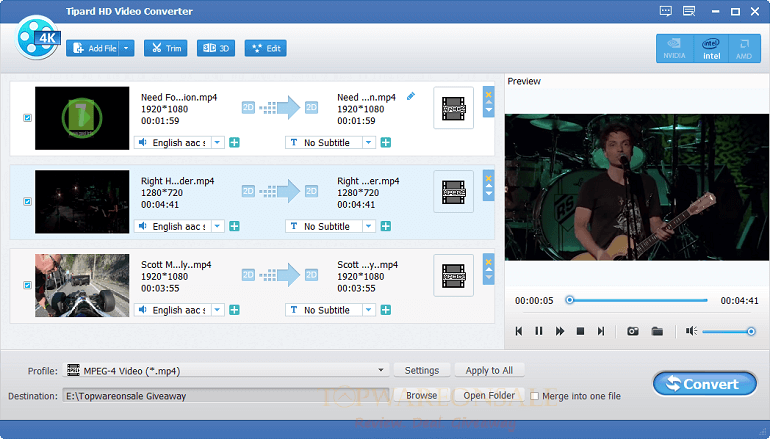This screenshot has height=439, width=770.
Task: Start conversion with Convert button
Action: [705, 384]
